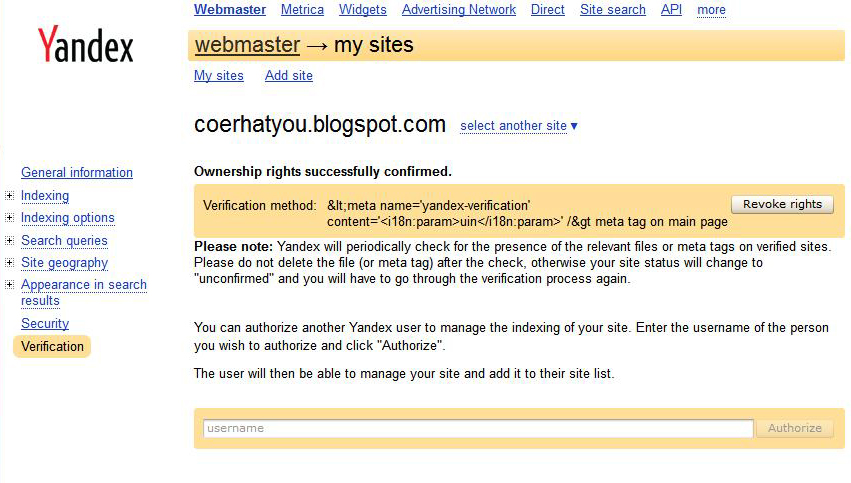Go to the Widgets tab

coord(362,10)
